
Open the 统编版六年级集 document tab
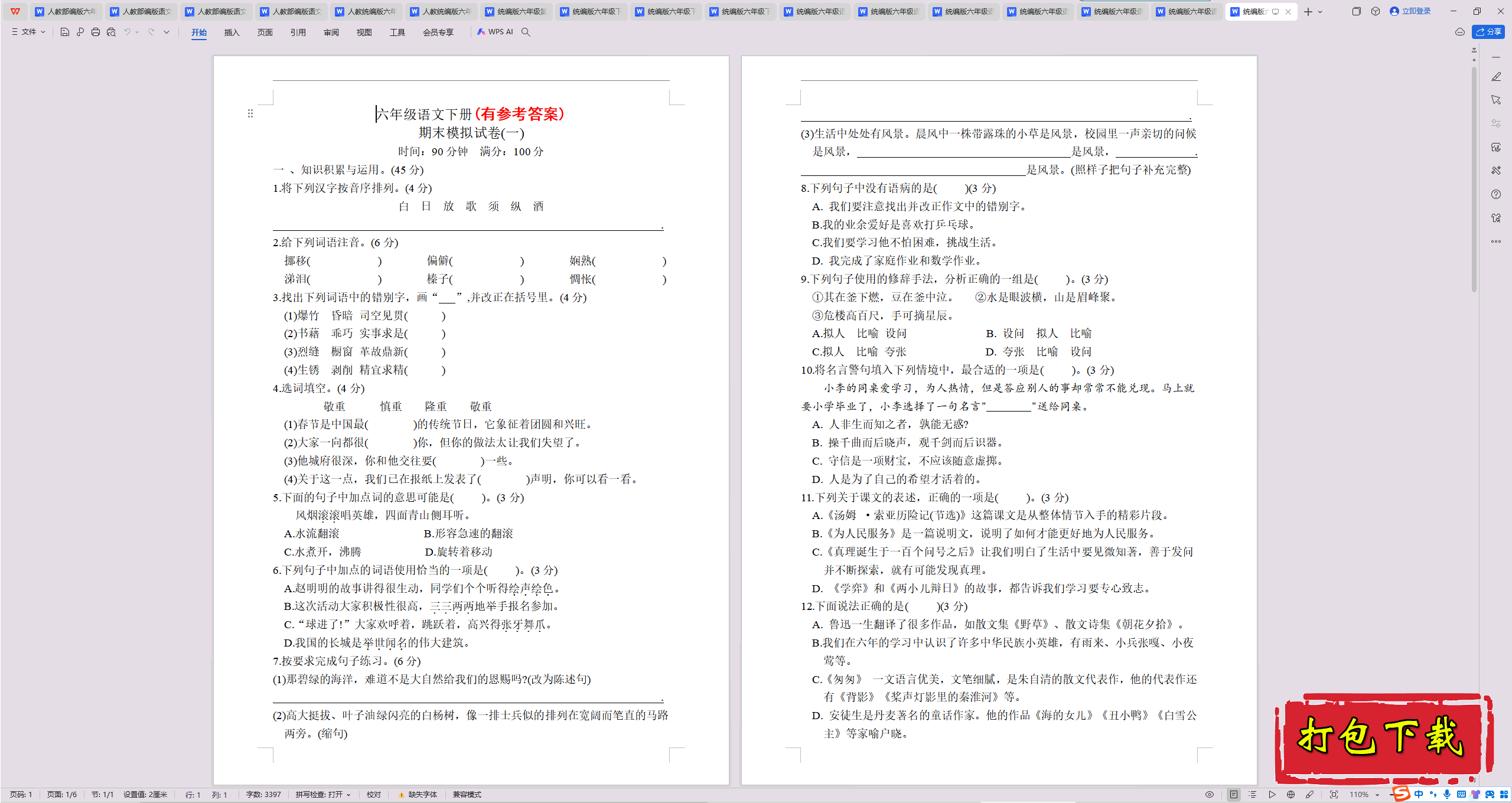(516, 11)
